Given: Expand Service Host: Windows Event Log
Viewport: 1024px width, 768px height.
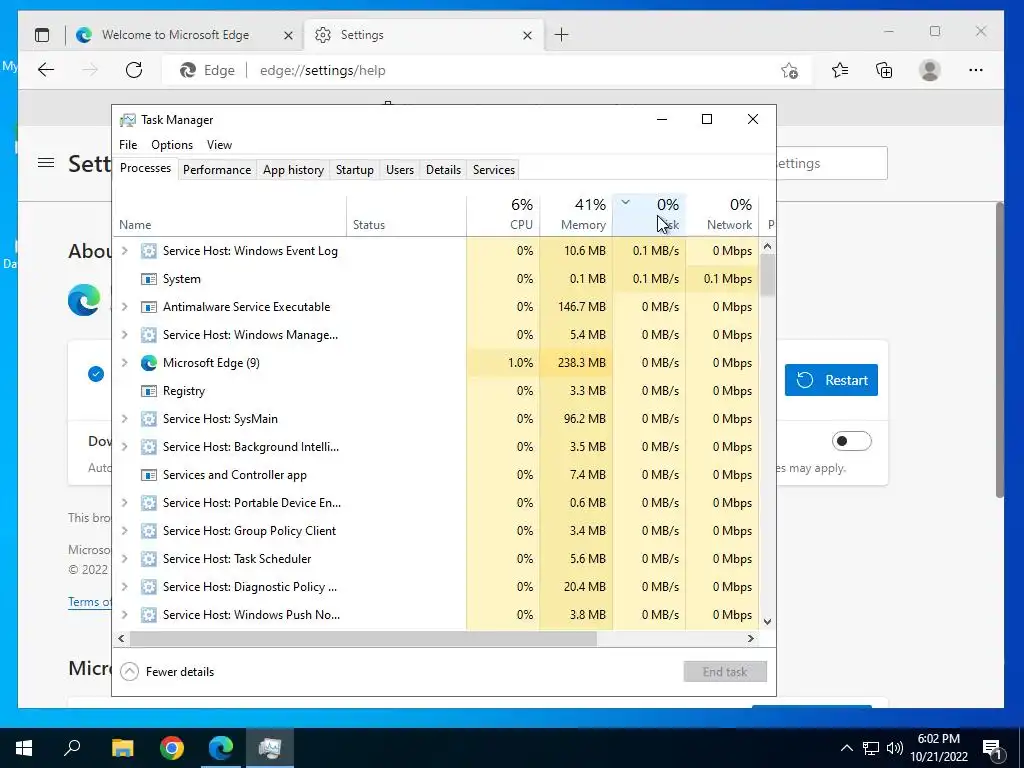Looking at the screenshot, I should point(125,251).
